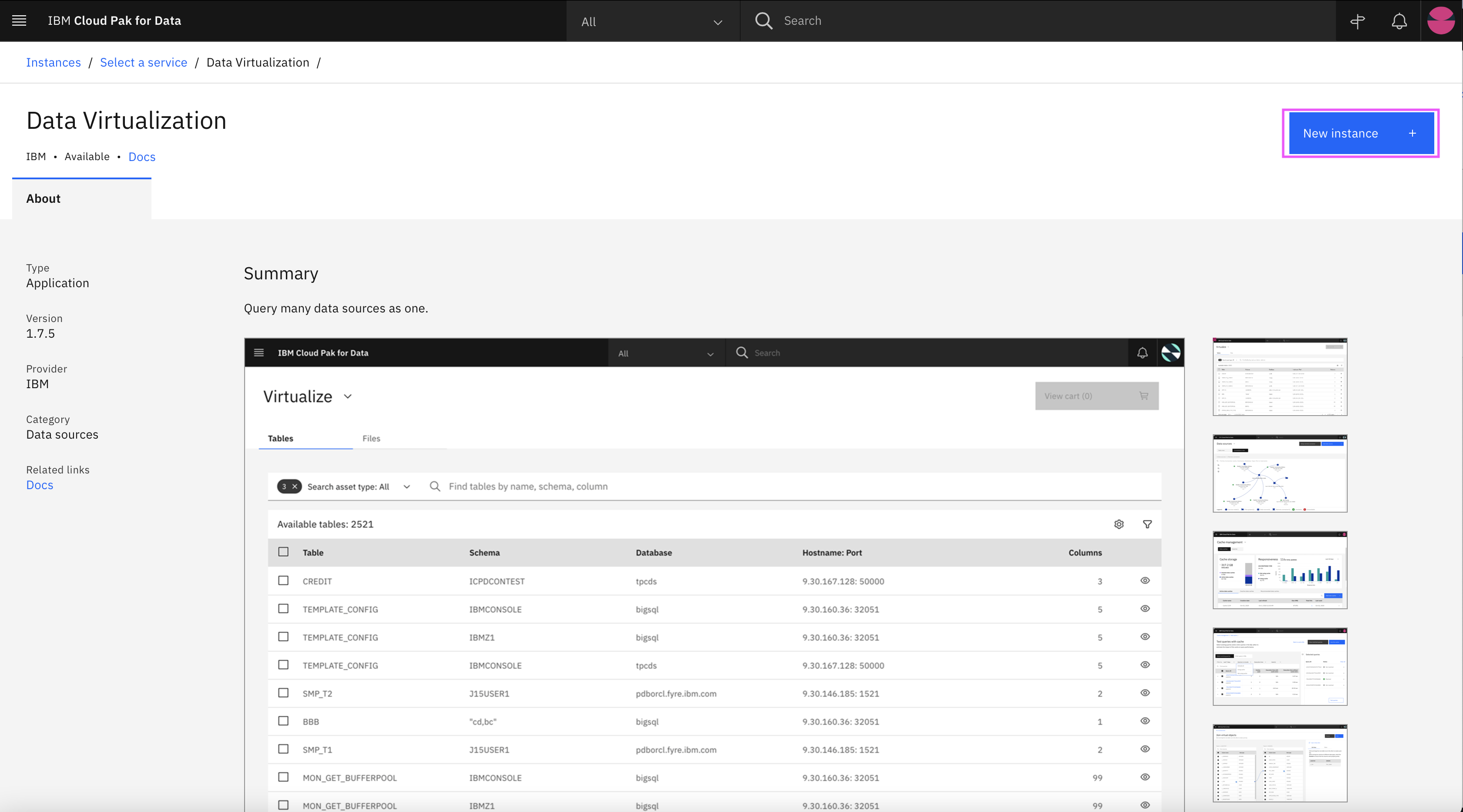
Task: Switch to the Tables tab
Action: tap(305, 438)
